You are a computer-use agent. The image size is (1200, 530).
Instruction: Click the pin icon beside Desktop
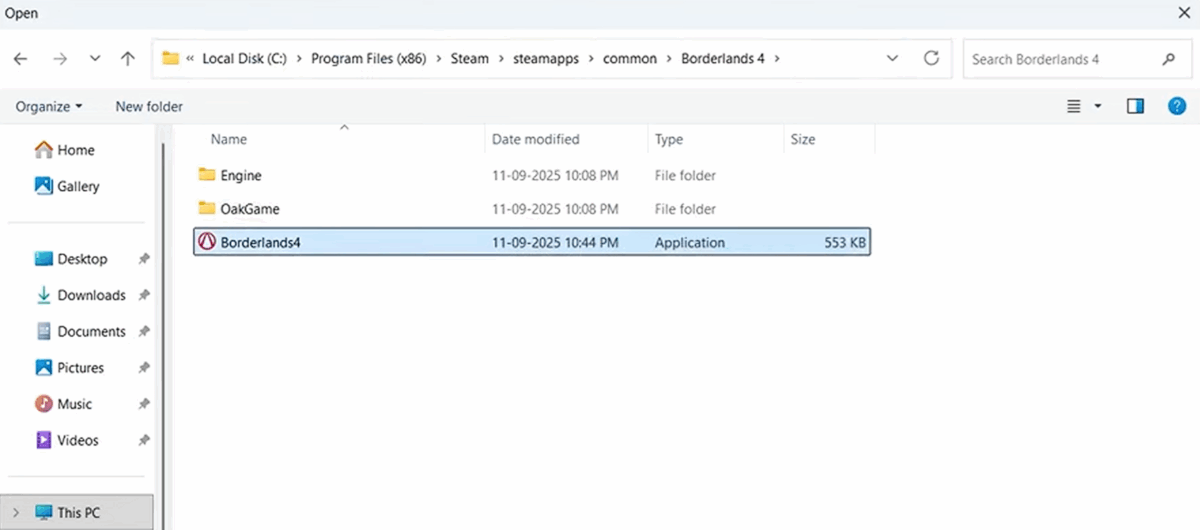(x=144, y=259)
